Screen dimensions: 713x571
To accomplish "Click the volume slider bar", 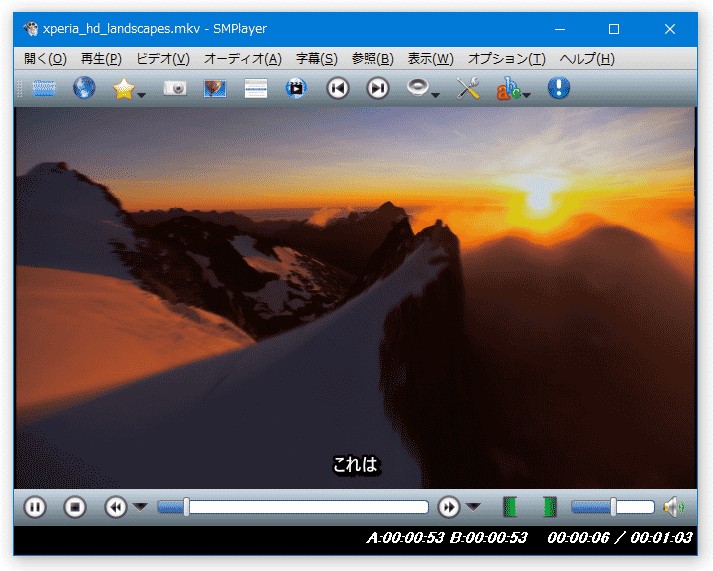I will [612, 507].
